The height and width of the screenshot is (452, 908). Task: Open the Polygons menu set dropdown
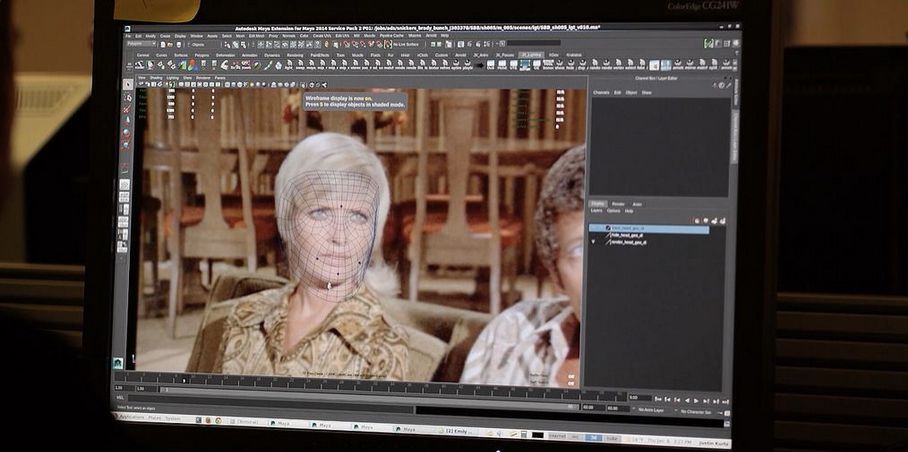pos(141,43)
